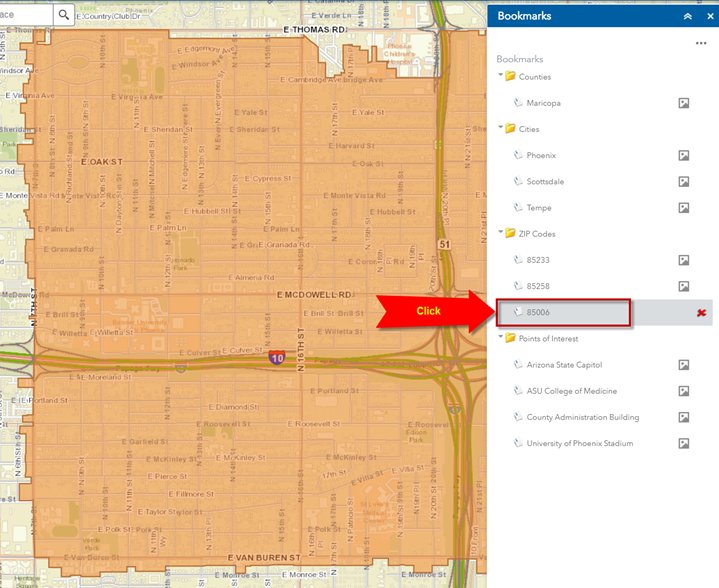
Task: Select the 85233 bookmark
Action: pyautogui.click(x=538, y=260)
